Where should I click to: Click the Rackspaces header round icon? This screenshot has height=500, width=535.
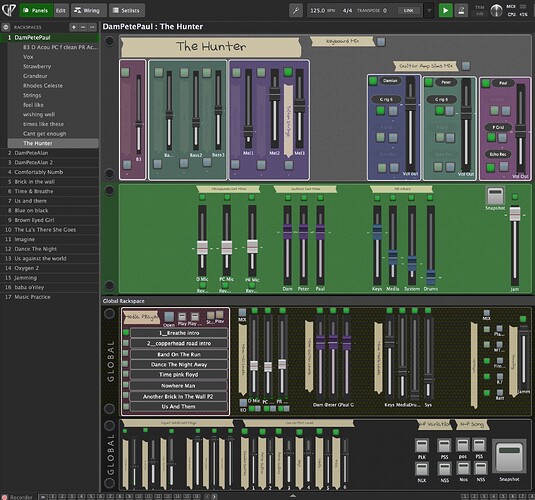tap(6, 27)
